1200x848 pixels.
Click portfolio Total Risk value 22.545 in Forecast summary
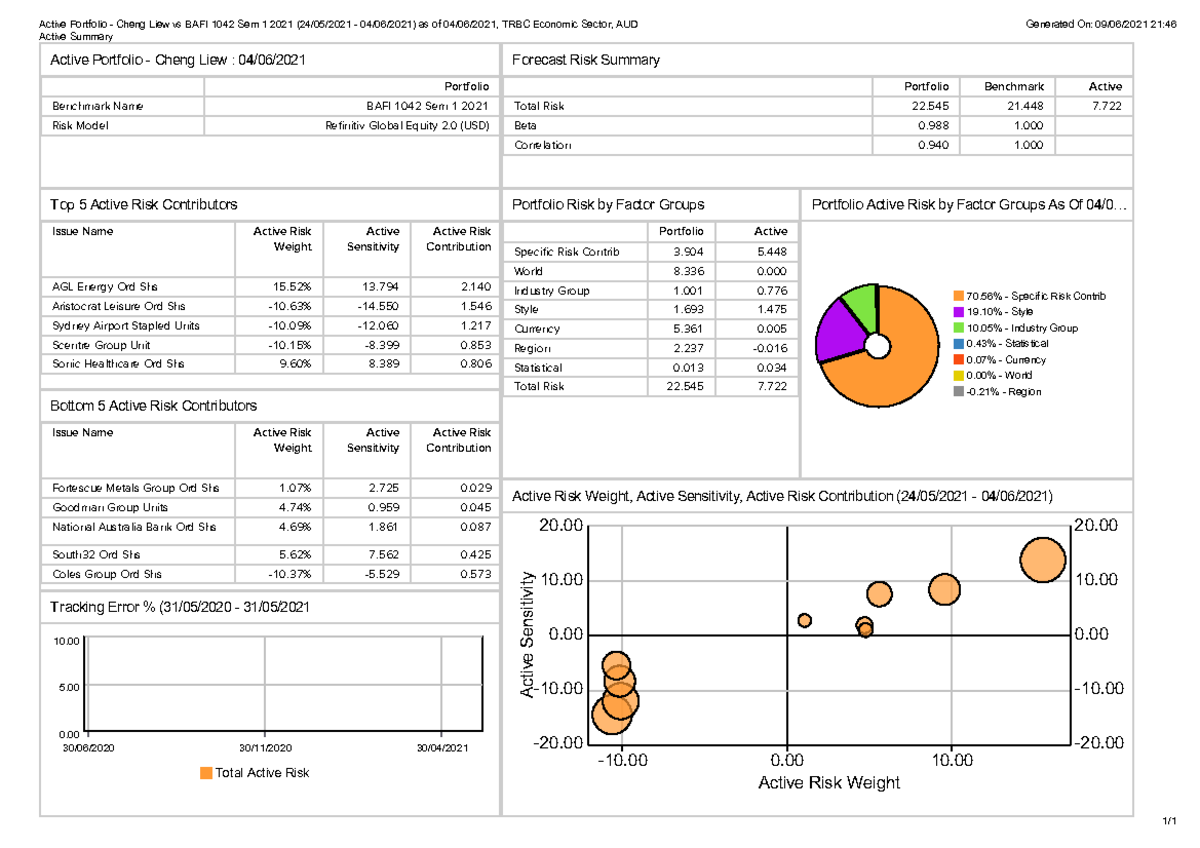point(931,107)
